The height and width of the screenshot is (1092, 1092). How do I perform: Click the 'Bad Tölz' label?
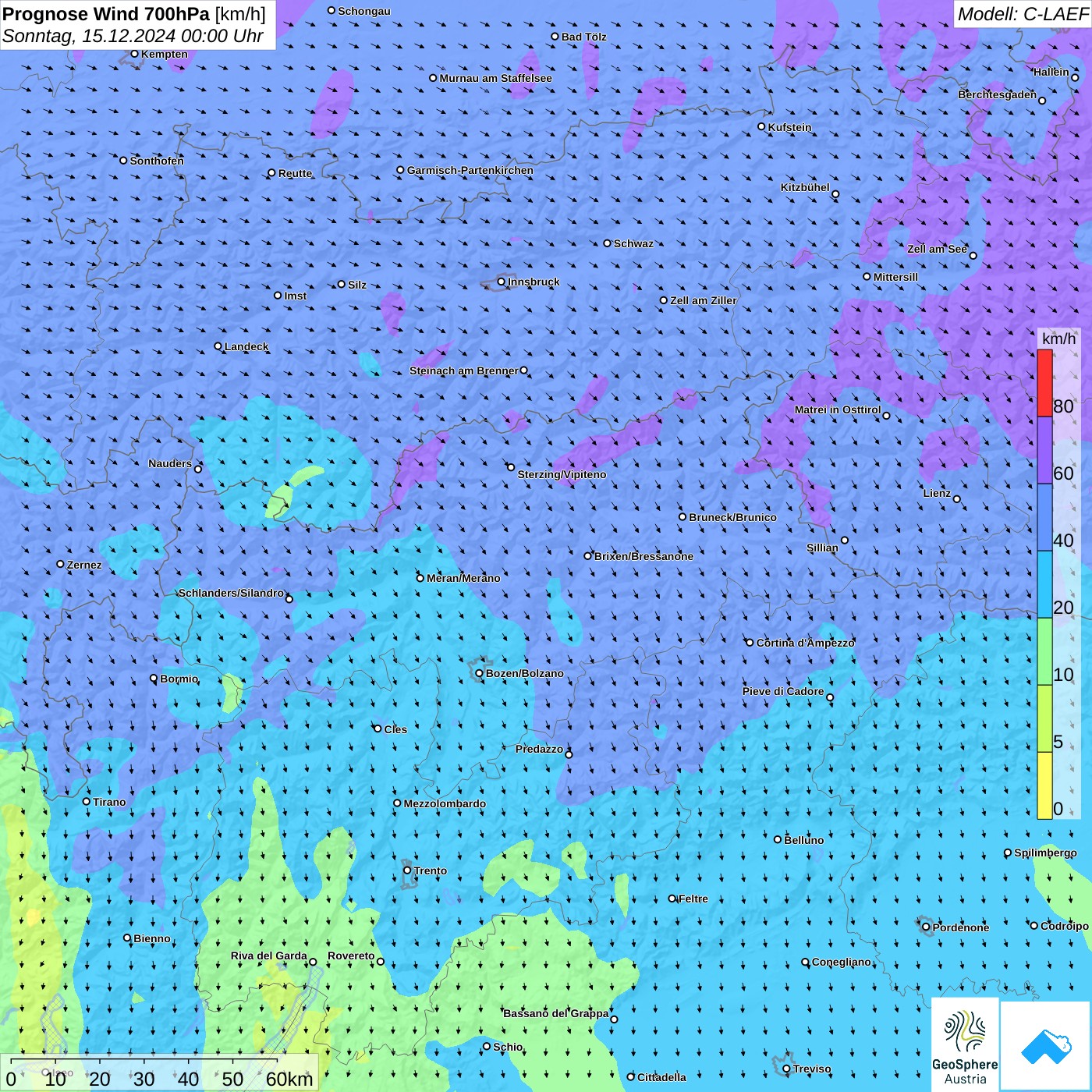(x=584, y=37)
